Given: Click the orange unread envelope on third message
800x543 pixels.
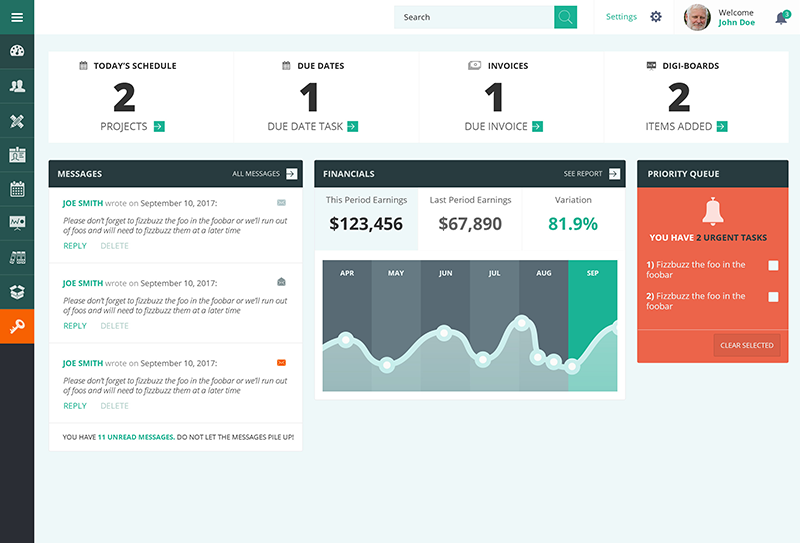Looking at the screenshot, I should click(x=281, y=362).
